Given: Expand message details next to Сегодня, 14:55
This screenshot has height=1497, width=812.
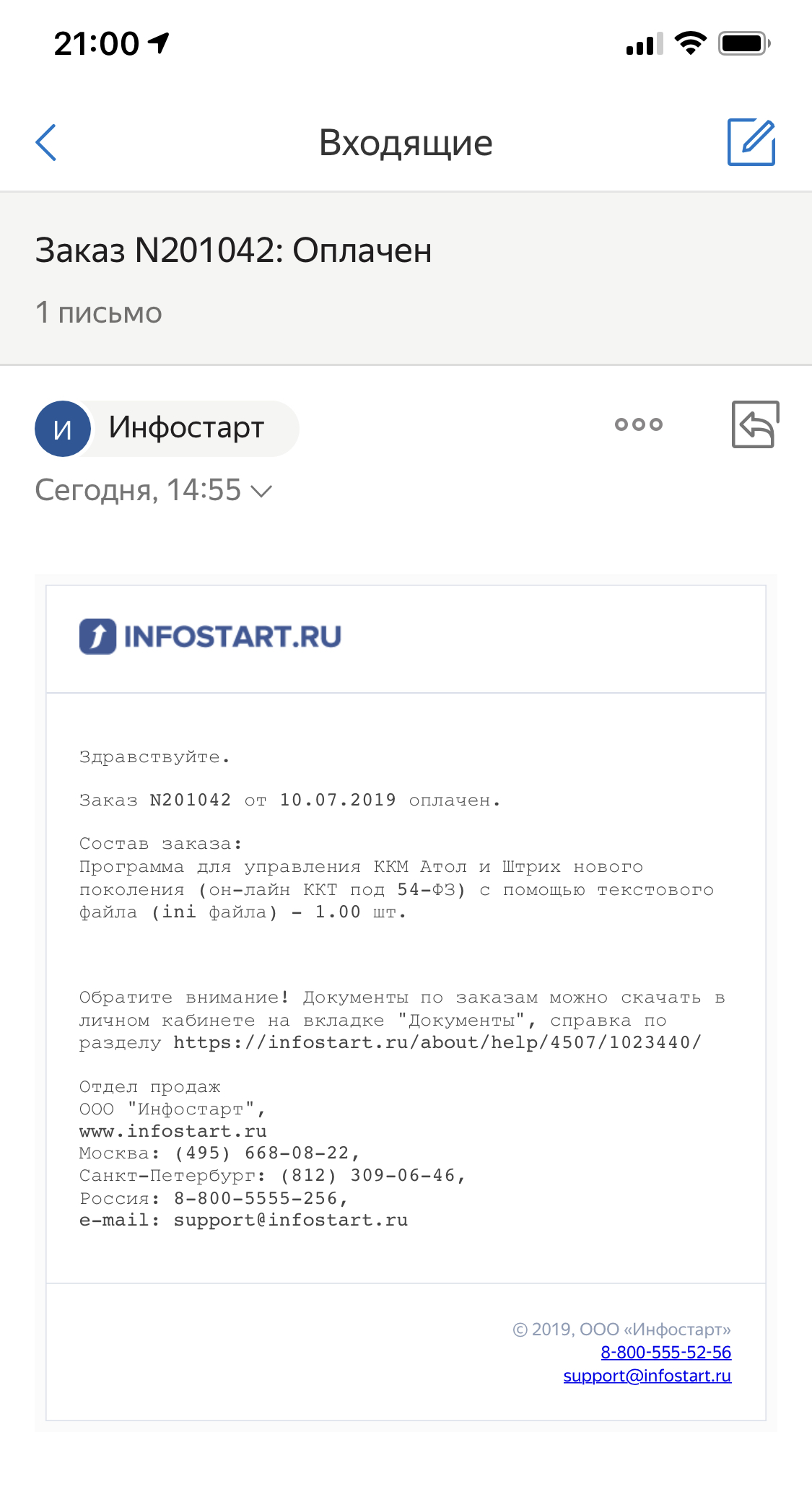Looking at the screenshot, I should 261,492.
